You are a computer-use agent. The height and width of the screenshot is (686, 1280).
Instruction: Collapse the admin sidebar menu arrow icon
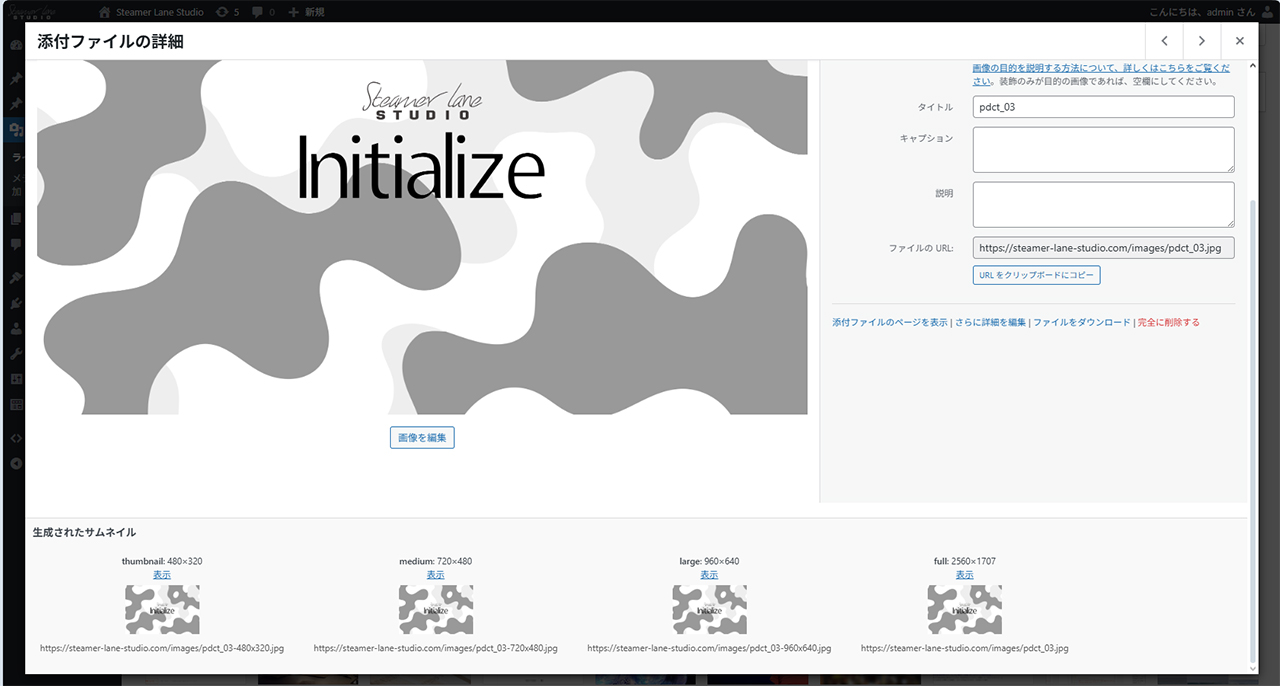16,464
